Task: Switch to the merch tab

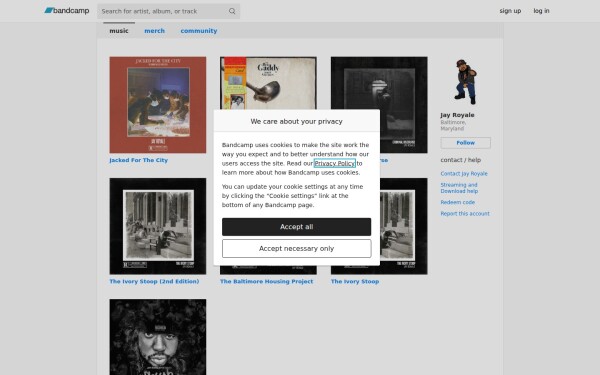Action: 154,31
